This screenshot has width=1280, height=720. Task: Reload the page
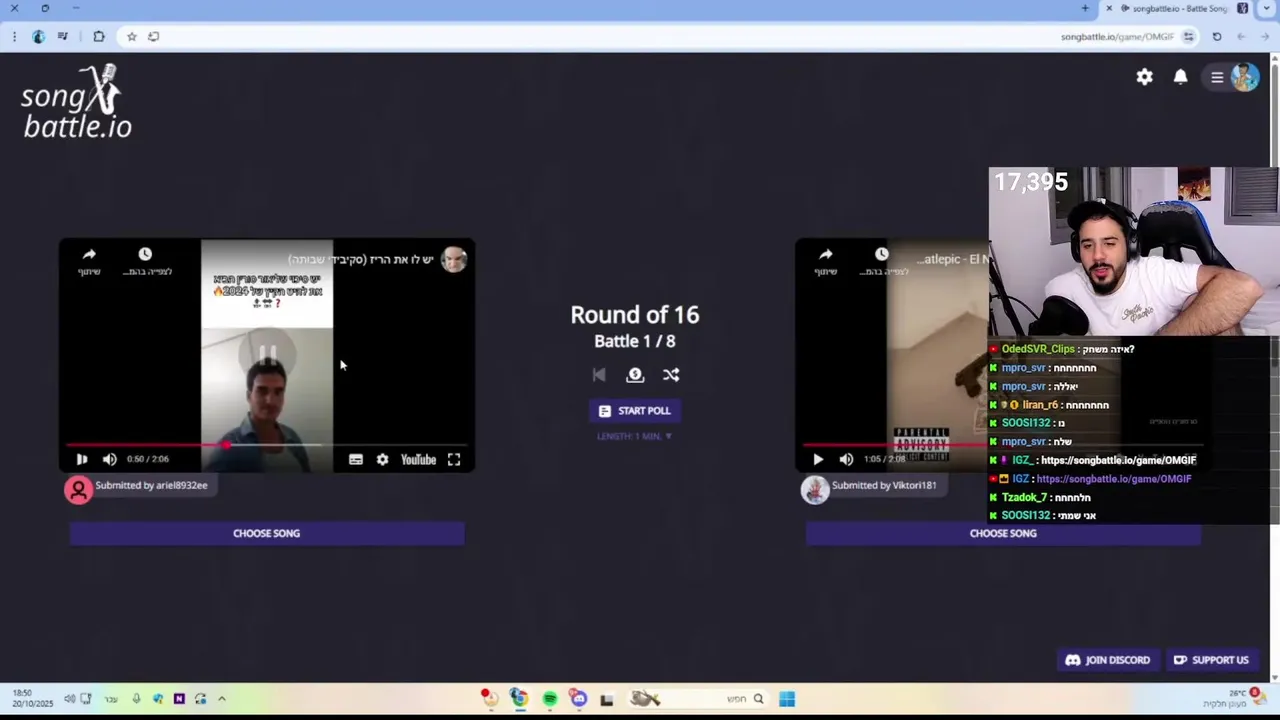[1217, 37]
